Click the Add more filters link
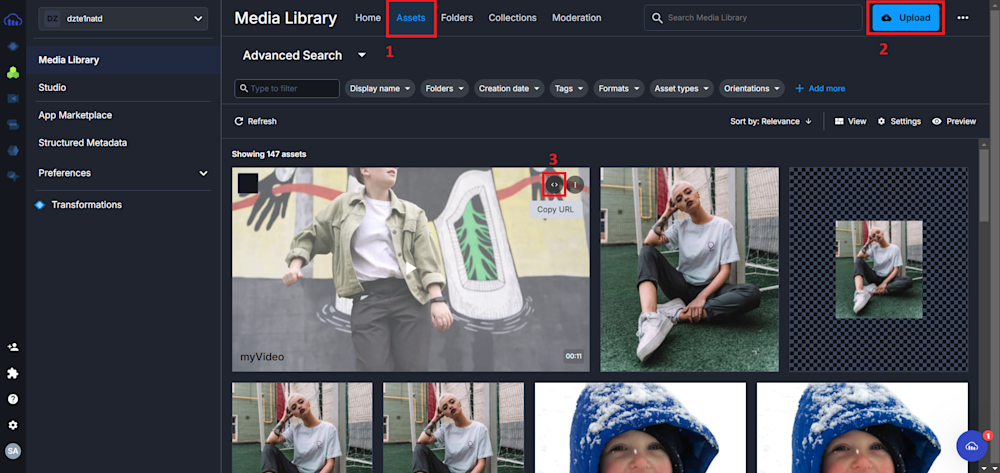The height and width of the screenshot is (473, 1000). click(820, 89)
